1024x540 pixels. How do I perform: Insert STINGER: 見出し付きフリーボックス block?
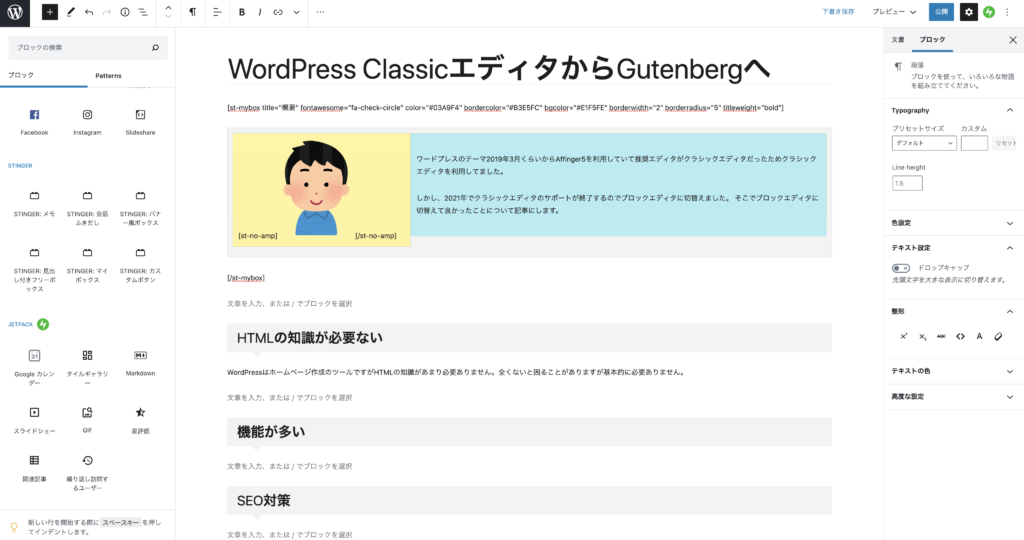coord(34,269)
